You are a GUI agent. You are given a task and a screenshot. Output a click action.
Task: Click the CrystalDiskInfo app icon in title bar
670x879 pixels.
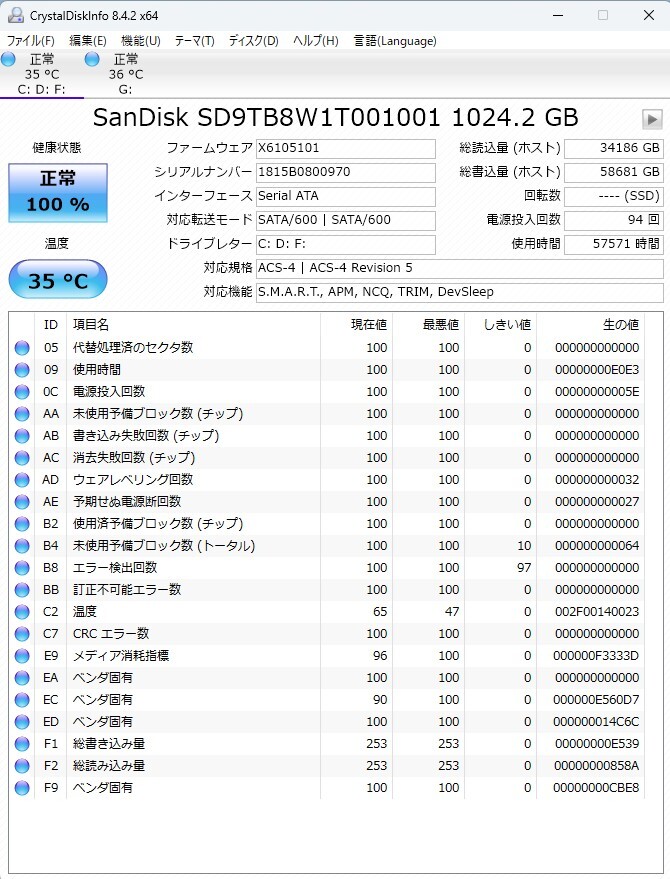(15, 15)
